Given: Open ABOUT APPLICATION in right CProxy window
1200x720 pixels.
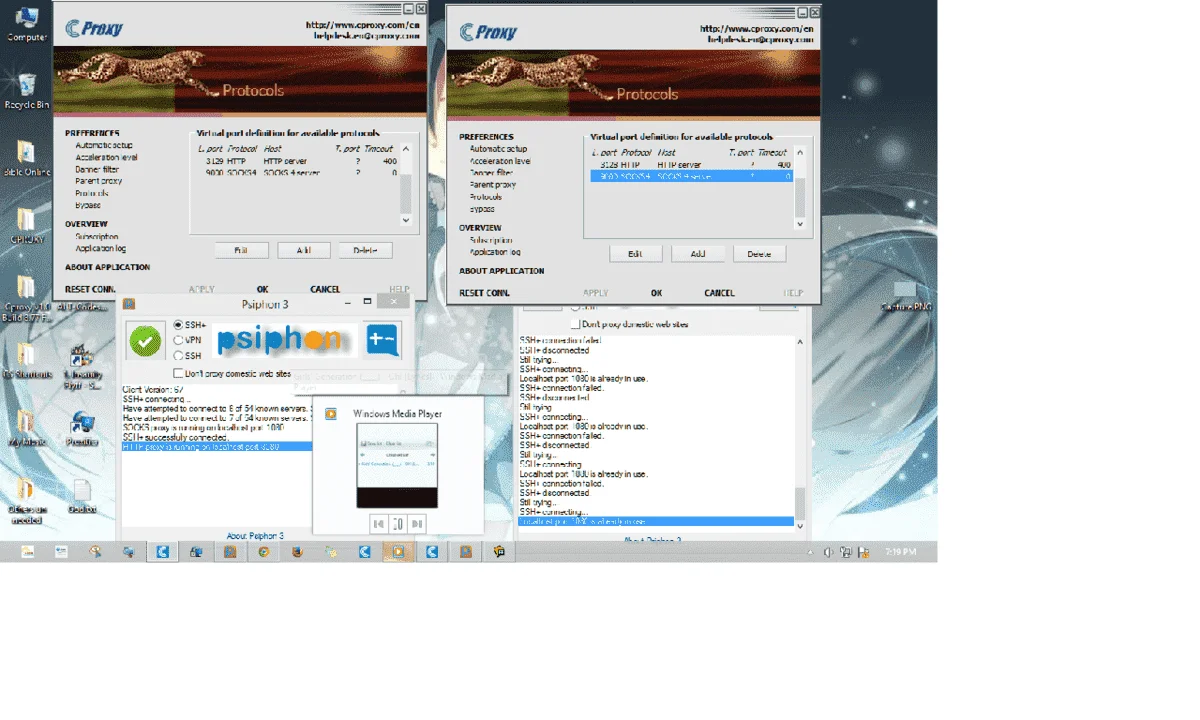Looking at the screenshot, I should pos(502,271).
